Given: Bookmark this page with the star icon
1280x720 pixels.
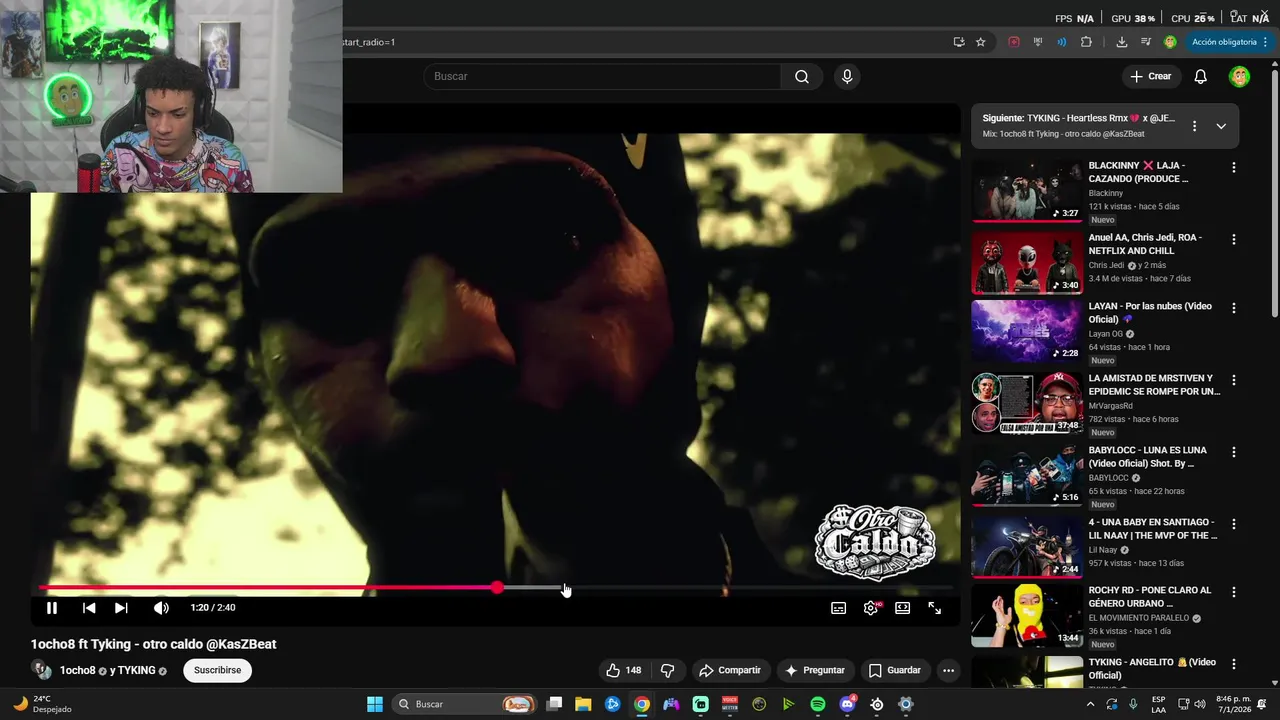Looking at the screenshot, I should 981,42.
